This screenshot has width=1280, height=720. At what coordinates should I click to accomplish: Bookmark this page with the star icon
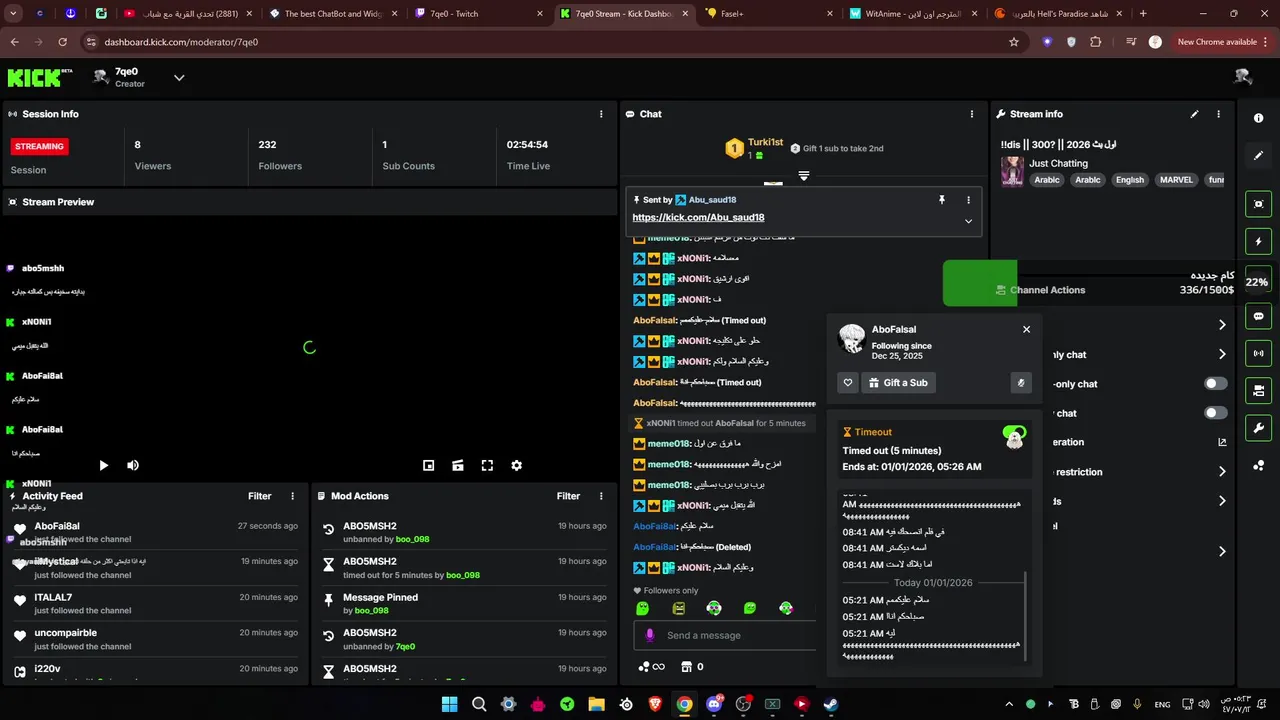(1014, 42)
